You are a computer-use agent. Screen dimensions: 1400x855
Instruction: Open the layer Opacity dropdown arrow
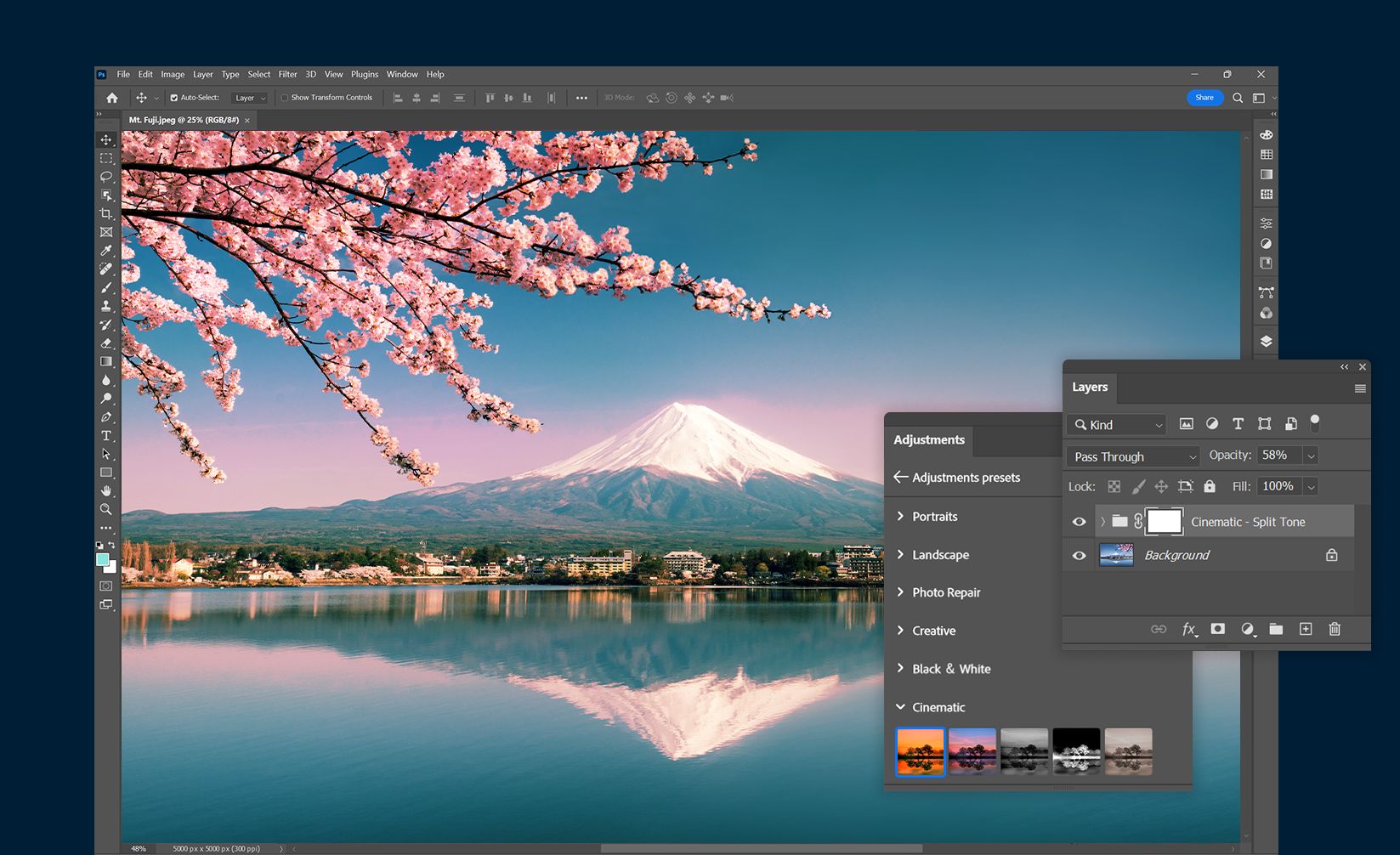pyautogui.click(x=1311, y=456)
